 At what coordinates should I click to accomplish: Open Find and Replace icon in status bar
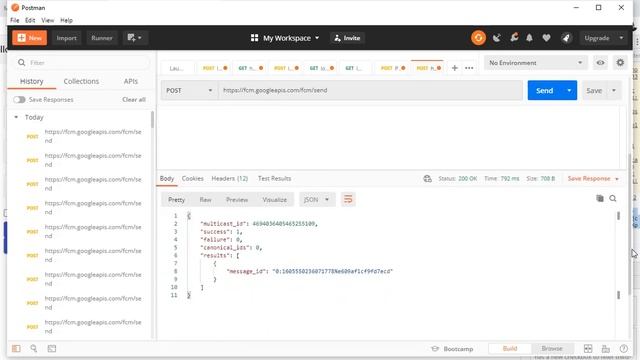click(33, 348)
